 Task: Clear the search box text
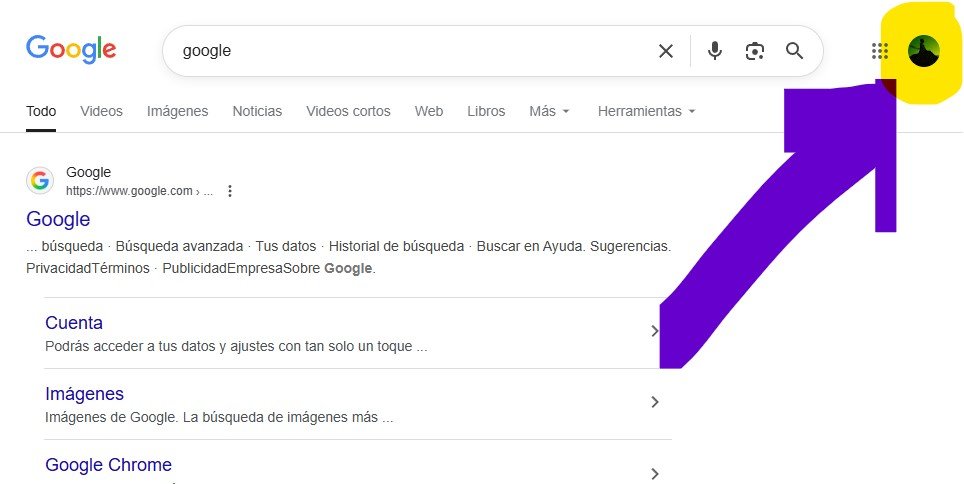[666, 51]
